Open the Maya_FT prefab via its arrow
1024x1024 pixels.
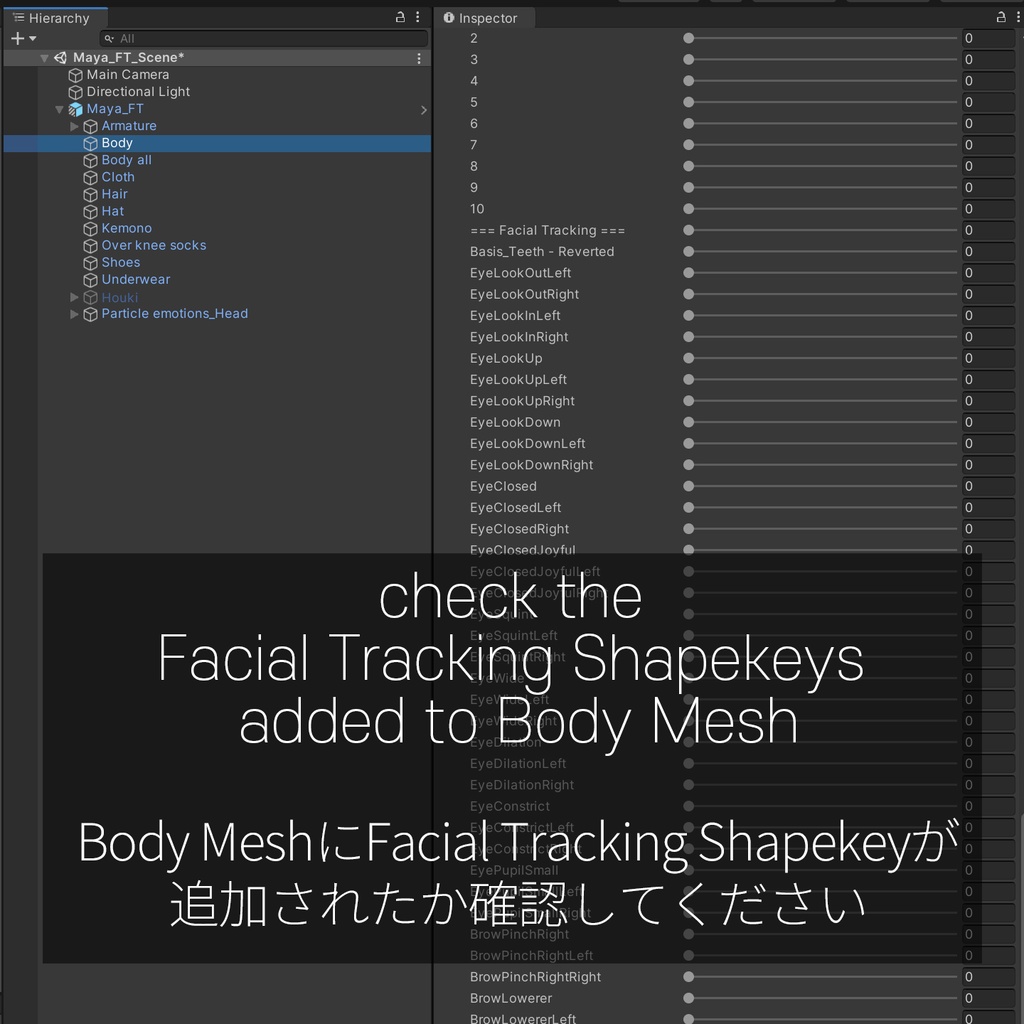423,110
